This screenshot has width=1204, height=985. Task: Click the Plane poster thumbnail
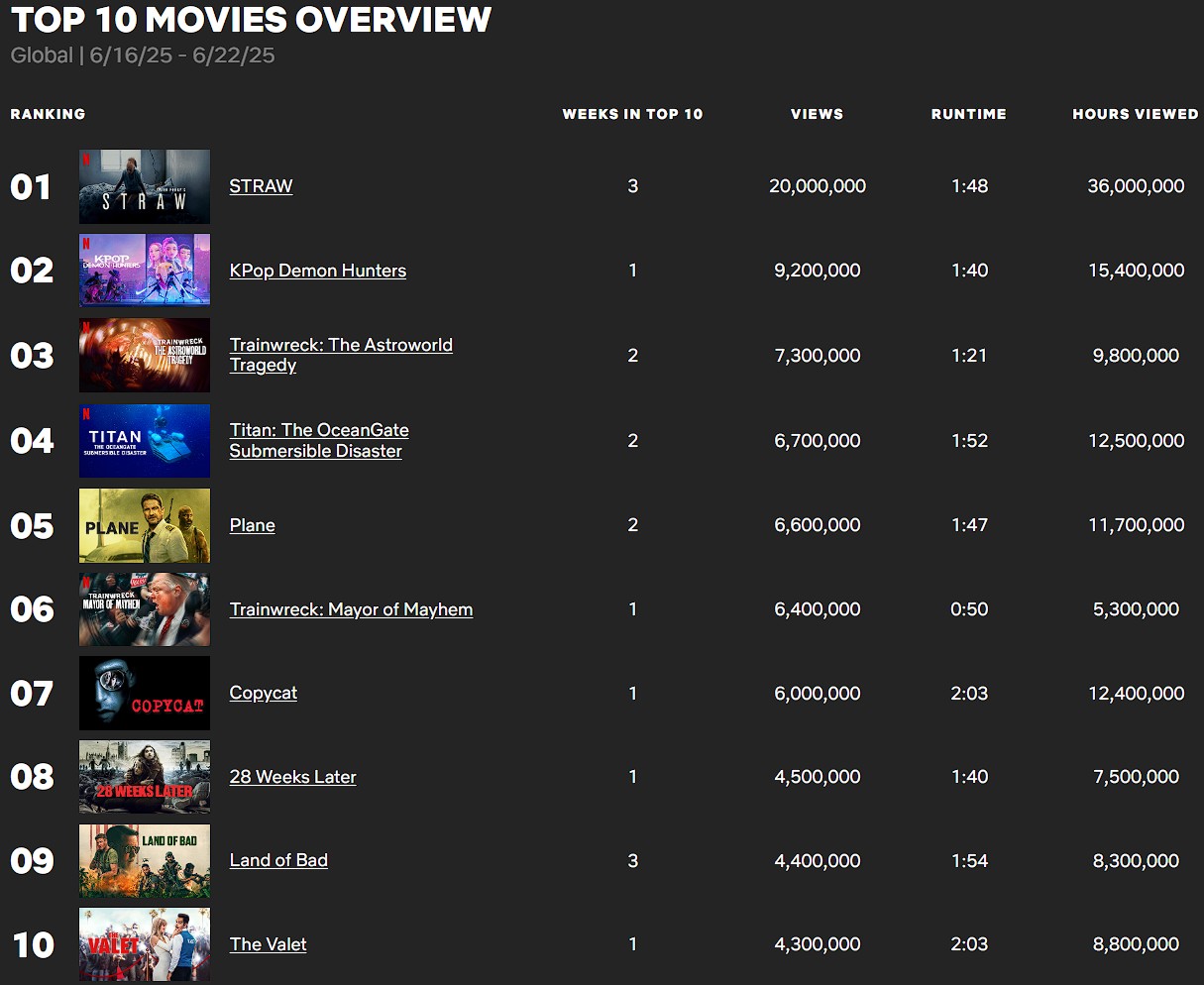point(145,525)
